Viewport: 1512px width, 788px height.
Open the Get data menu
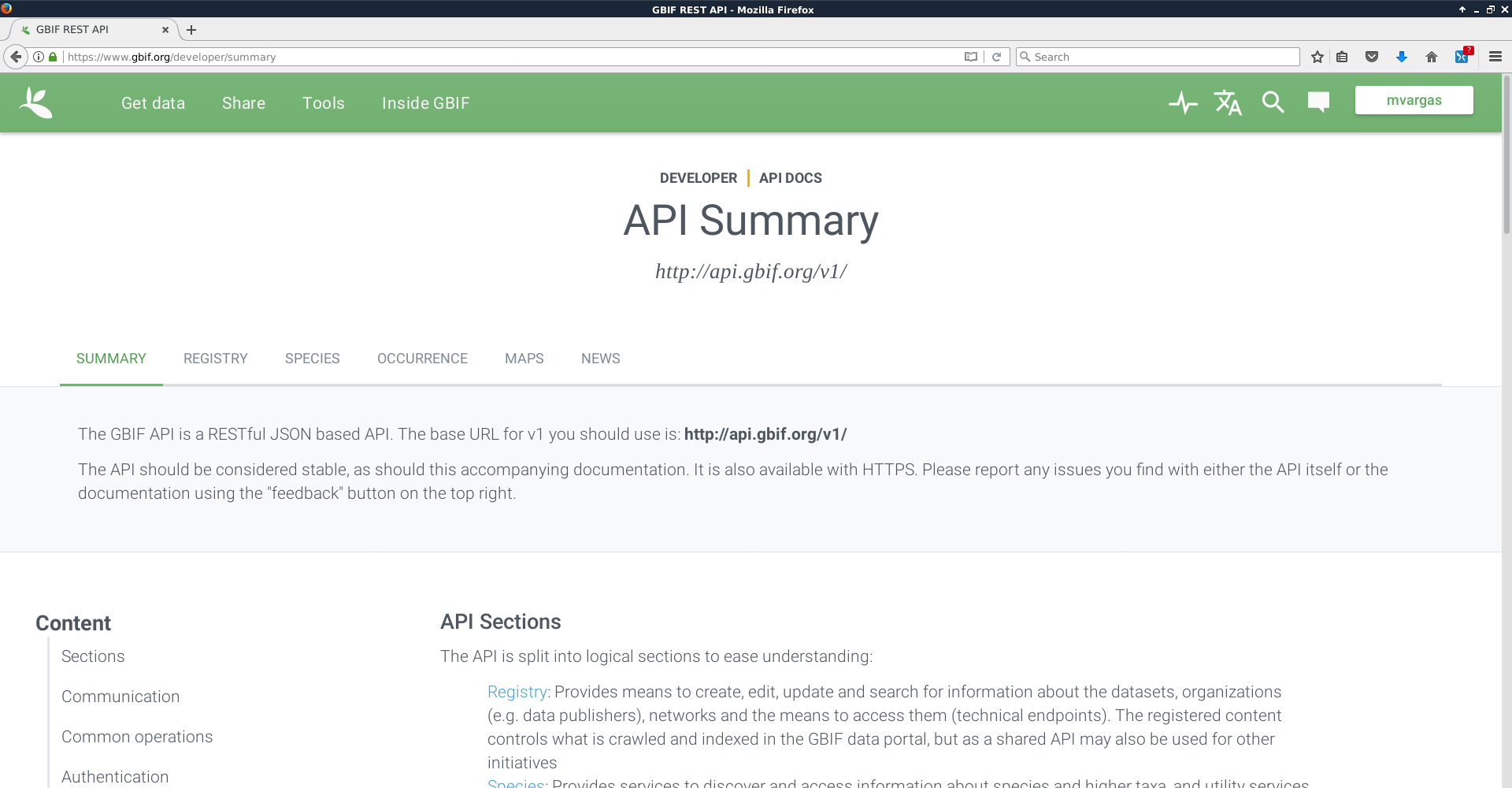(153, 103)
